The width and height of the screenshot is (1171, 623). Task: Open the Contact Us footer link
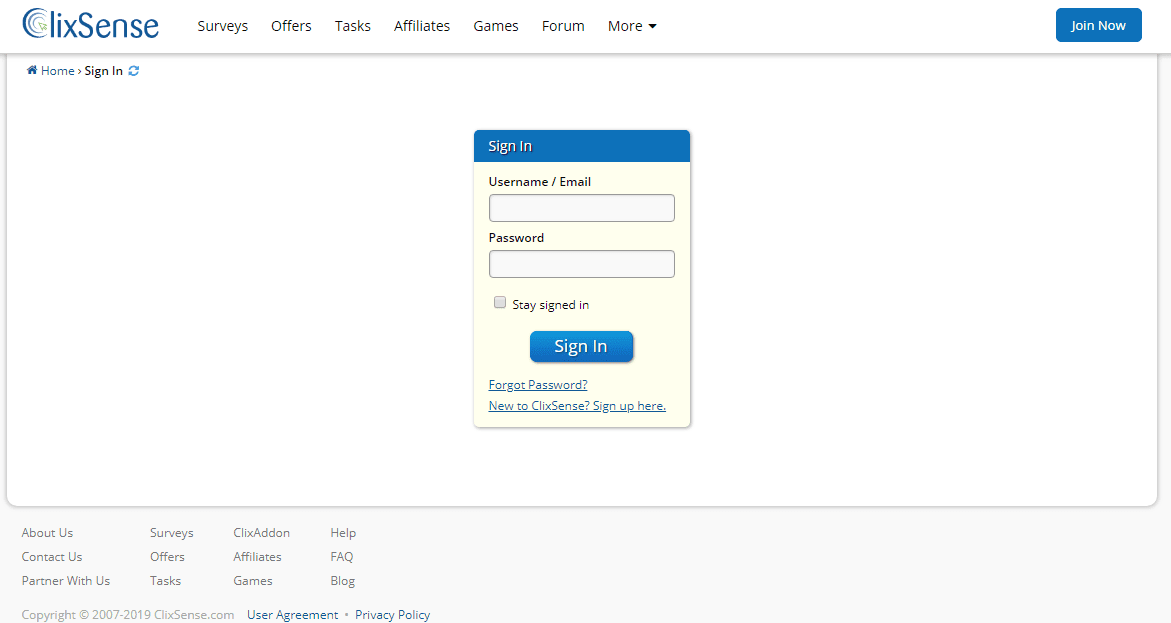click(x=51, y=556)
